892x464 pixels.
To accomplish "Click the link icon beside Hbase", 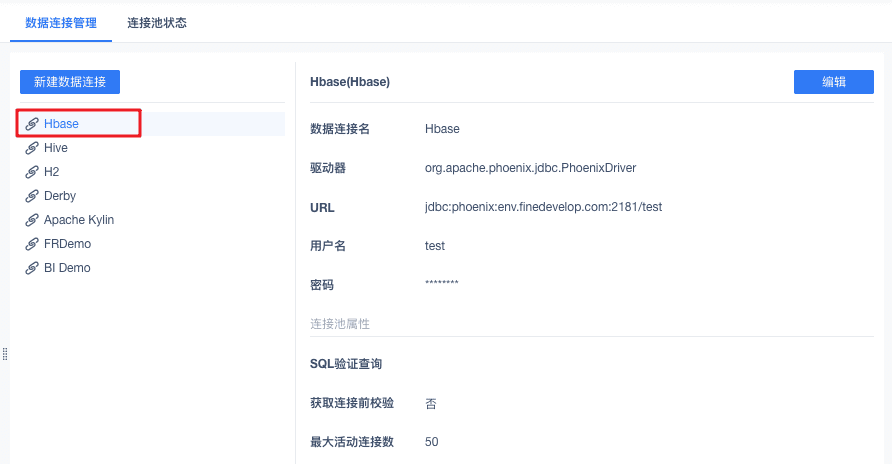I will [33, 124].
